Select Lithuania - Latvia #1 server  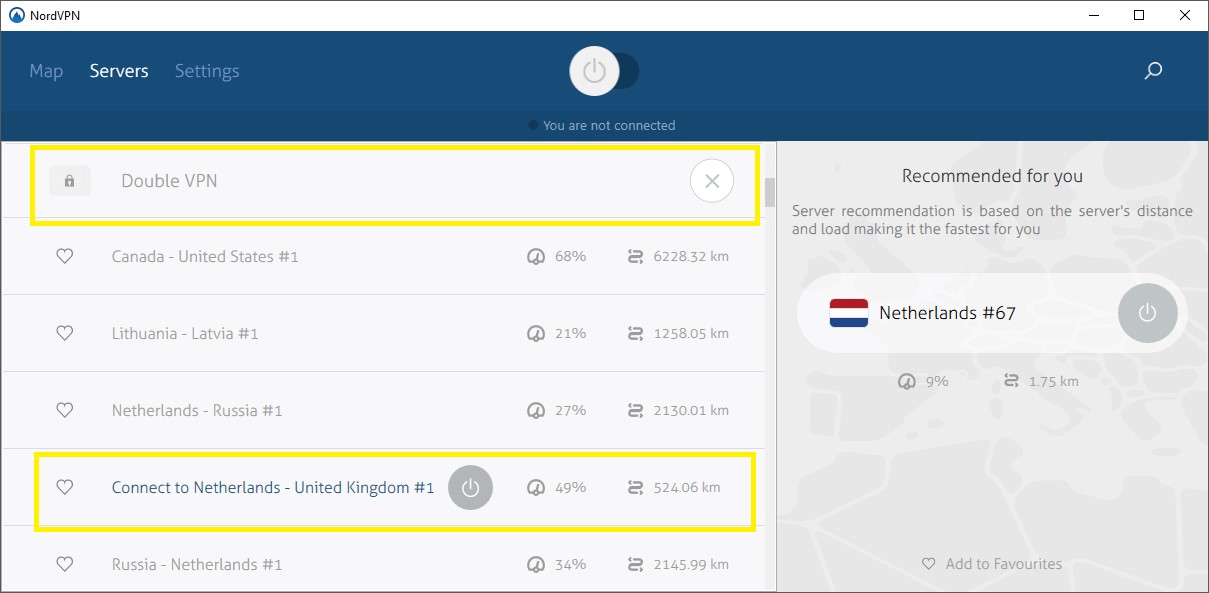click(x=185, y=333)
